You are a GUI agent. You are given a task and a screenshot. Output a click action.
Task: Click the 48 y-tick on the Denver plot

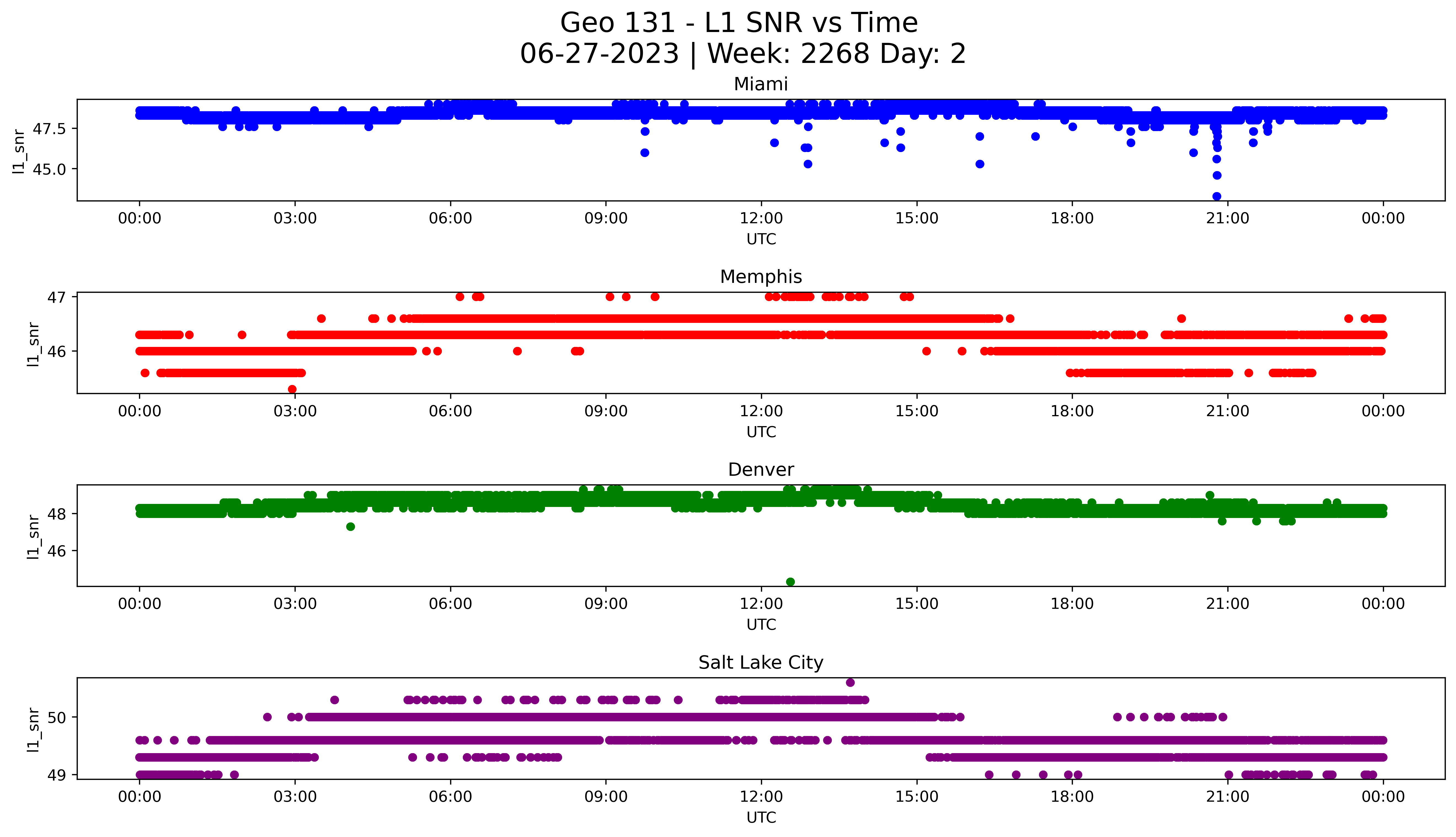click(x=56, y=514)
